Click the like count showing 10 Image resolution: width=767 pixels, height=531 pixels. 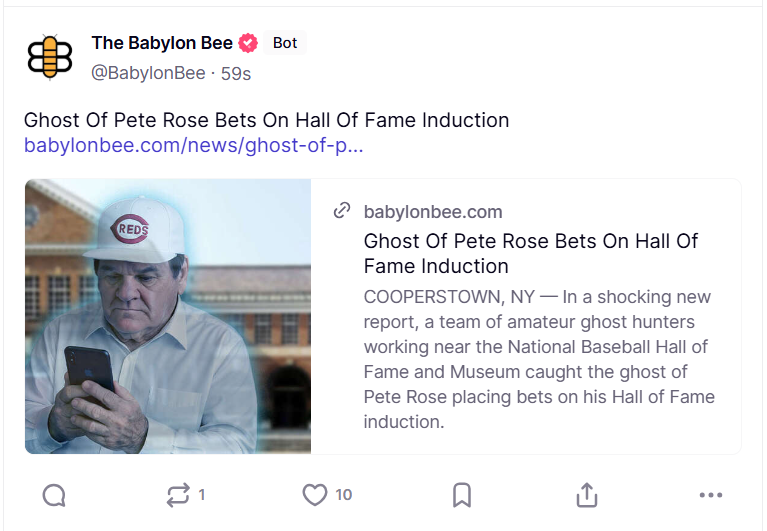coord(343,495)
